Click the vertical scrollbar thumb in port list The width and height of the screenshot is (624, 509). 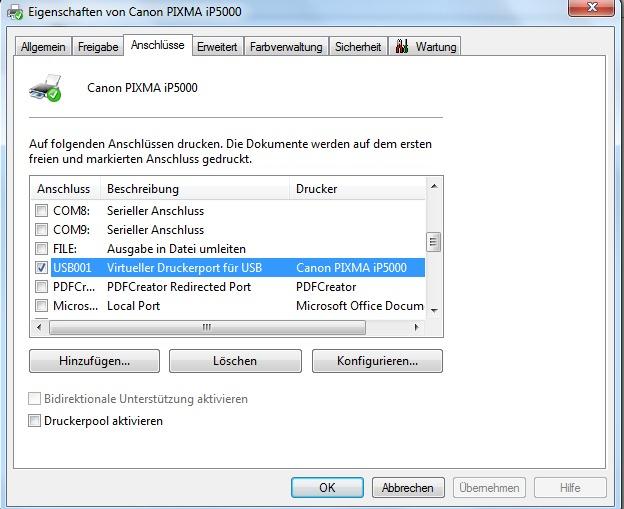[x=433, y=242]
